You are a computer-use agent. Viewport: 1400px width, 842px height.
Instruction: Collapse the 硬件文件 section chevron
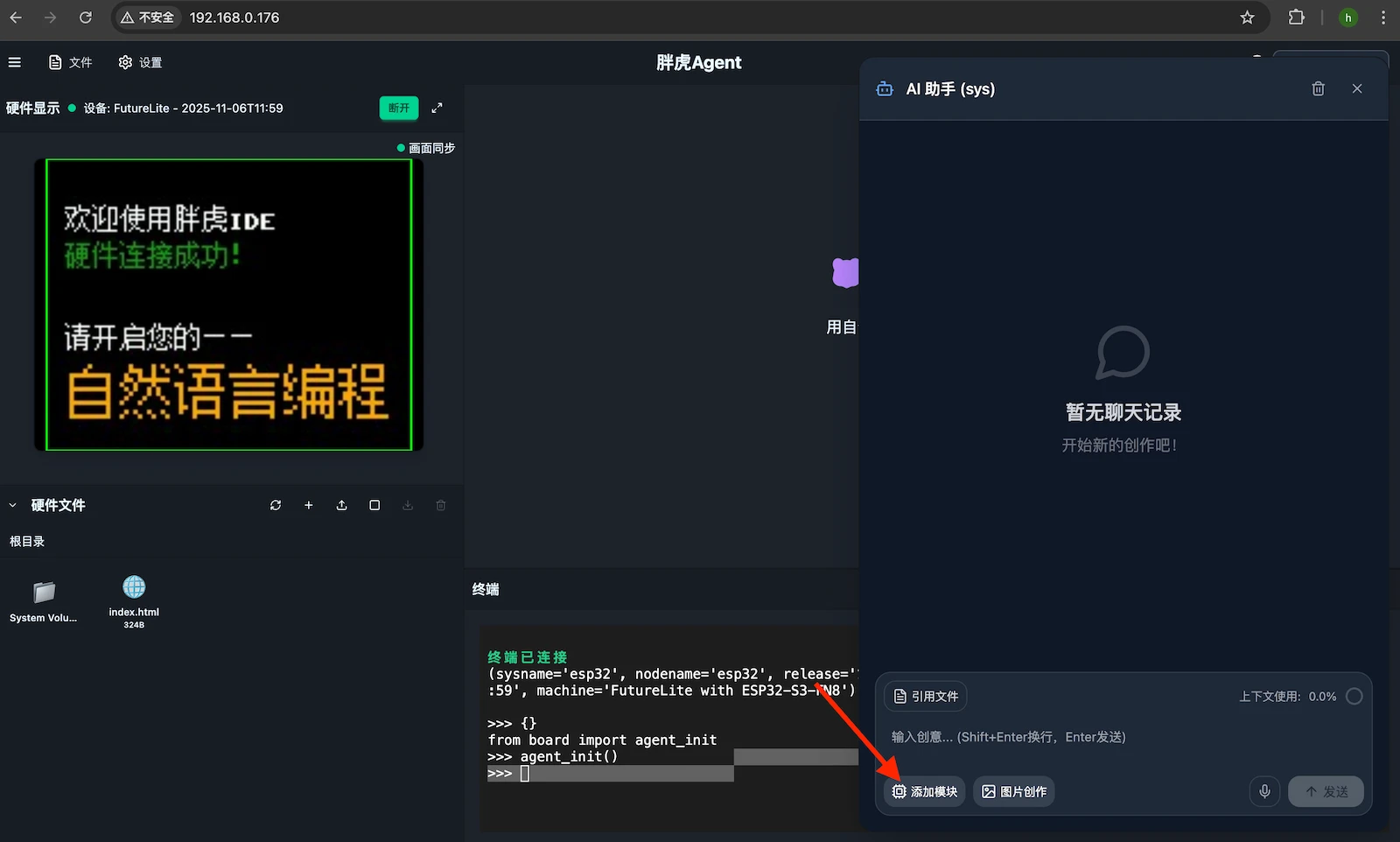tap(13, 505)
